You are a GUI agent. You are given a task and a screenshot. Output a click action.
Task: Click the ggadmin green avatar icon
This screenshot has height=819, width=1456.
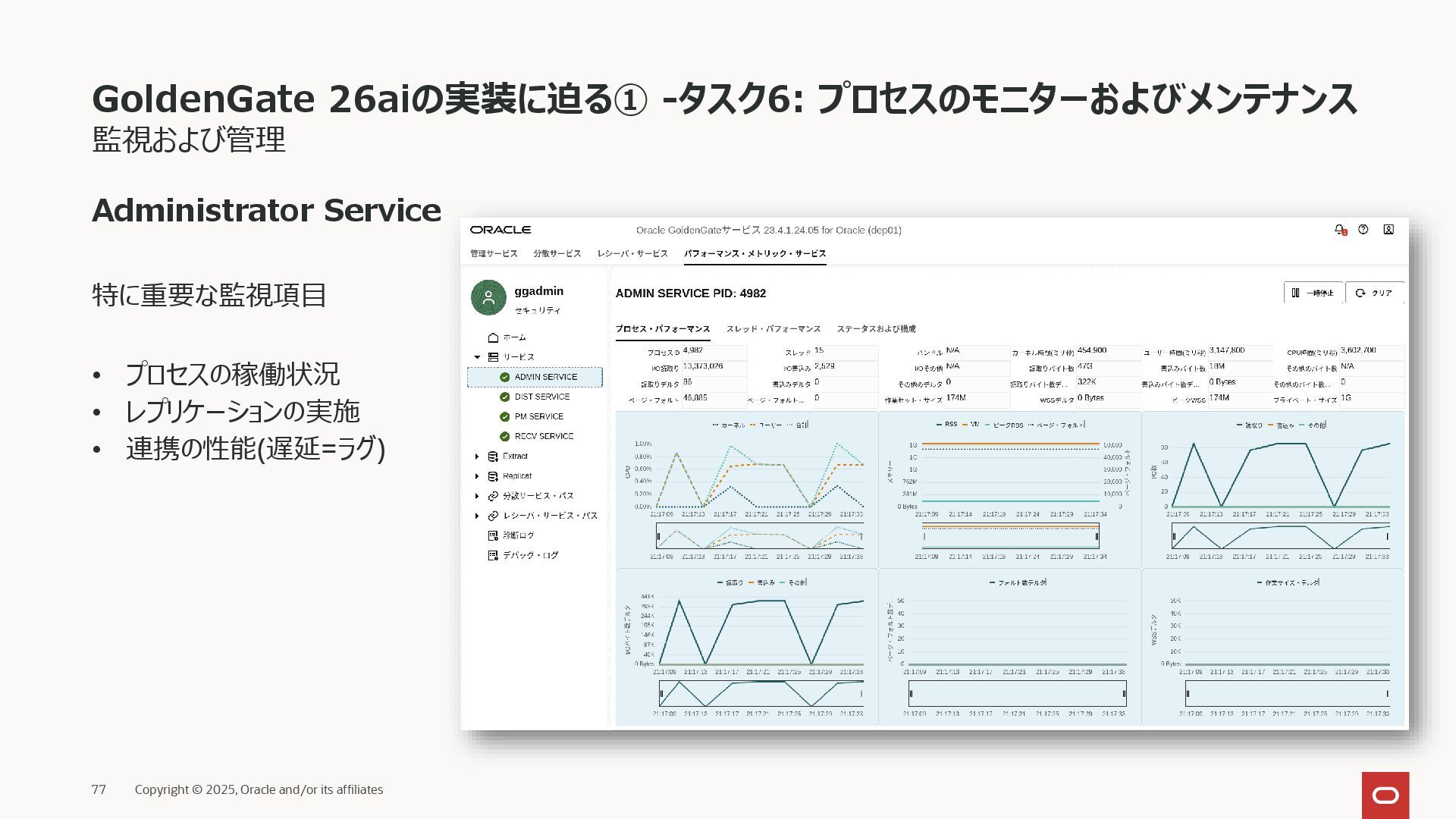tap(488, 297)
